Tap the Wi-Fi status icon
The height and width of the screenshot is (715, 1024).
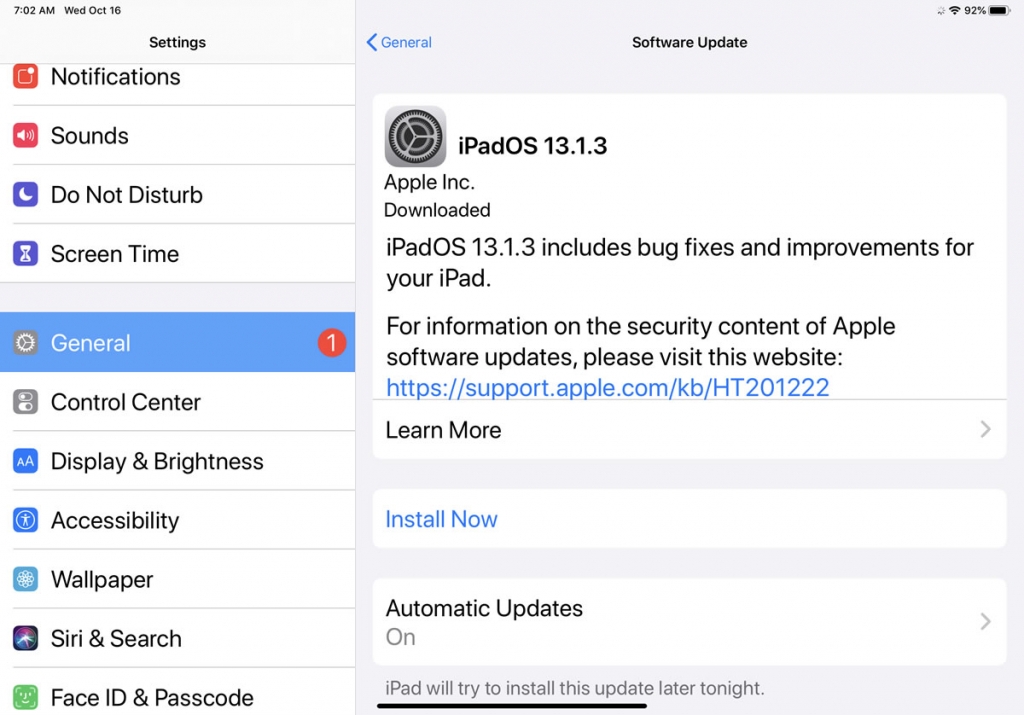pos(955,10)
